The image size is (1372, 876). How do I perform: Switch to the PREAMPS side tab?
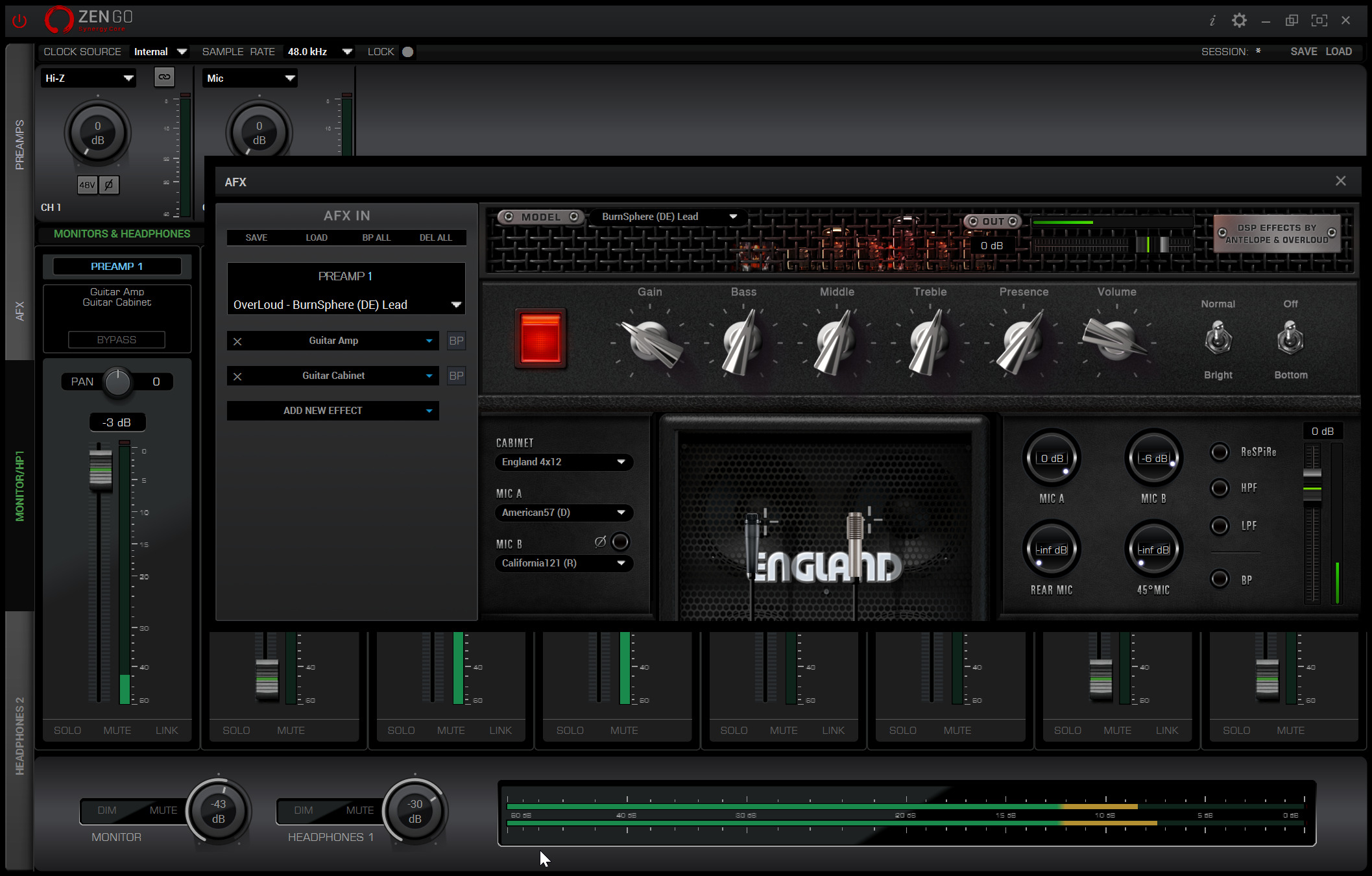[x=19, y=145]
